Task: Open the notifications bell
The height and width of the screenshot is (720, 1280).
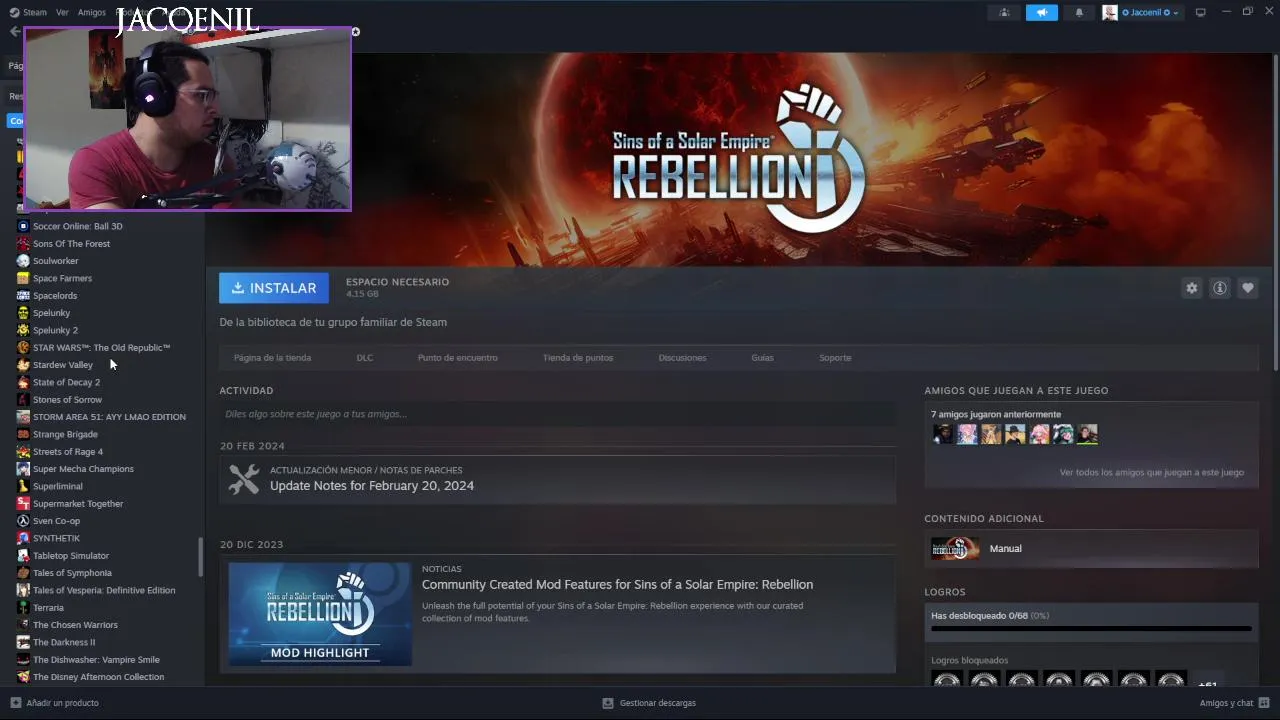Action: (1079, 12)
